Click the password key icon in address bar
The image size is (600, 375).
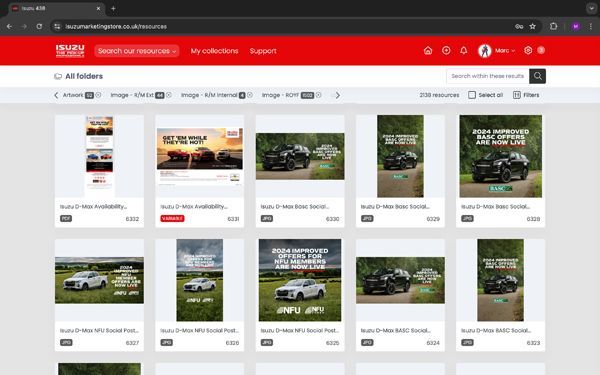(519, 26)
